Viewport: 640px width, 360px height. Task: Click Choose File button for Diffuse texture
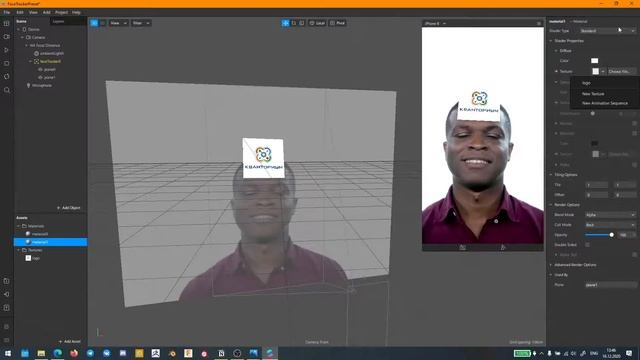coord(621,71)
